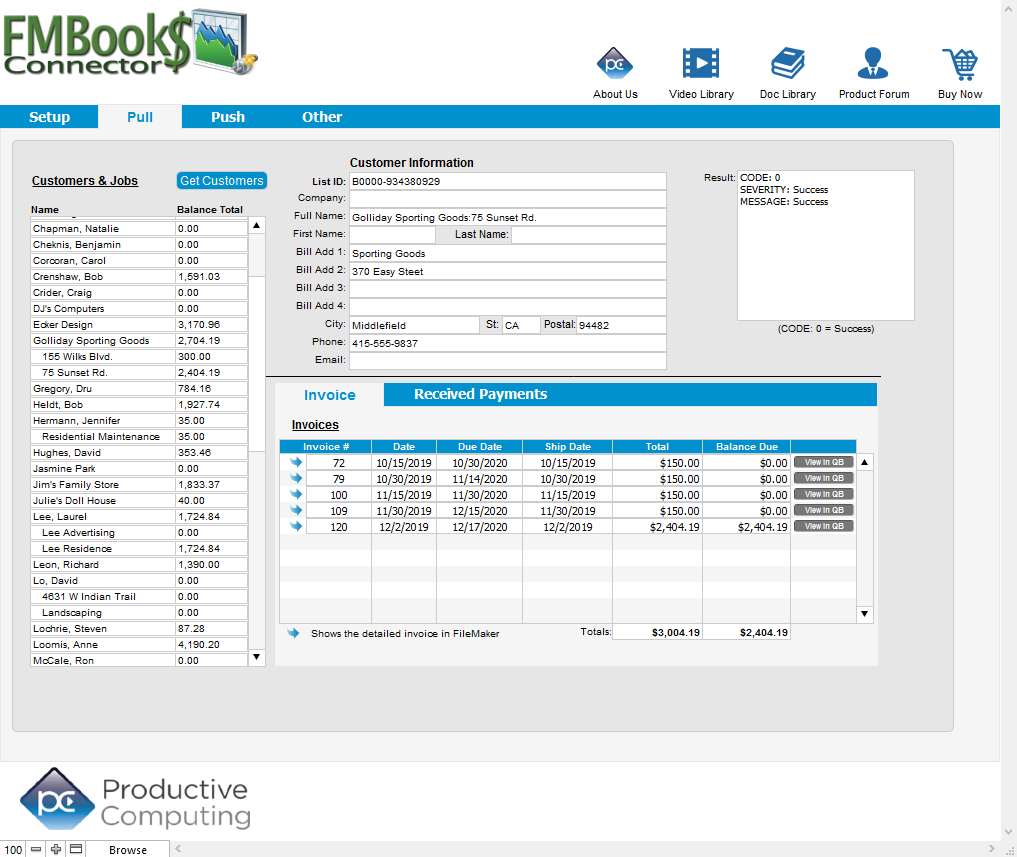This screenshot has height=857, width=1017.
Task: Click the St state field
Action: pos(521,325)
